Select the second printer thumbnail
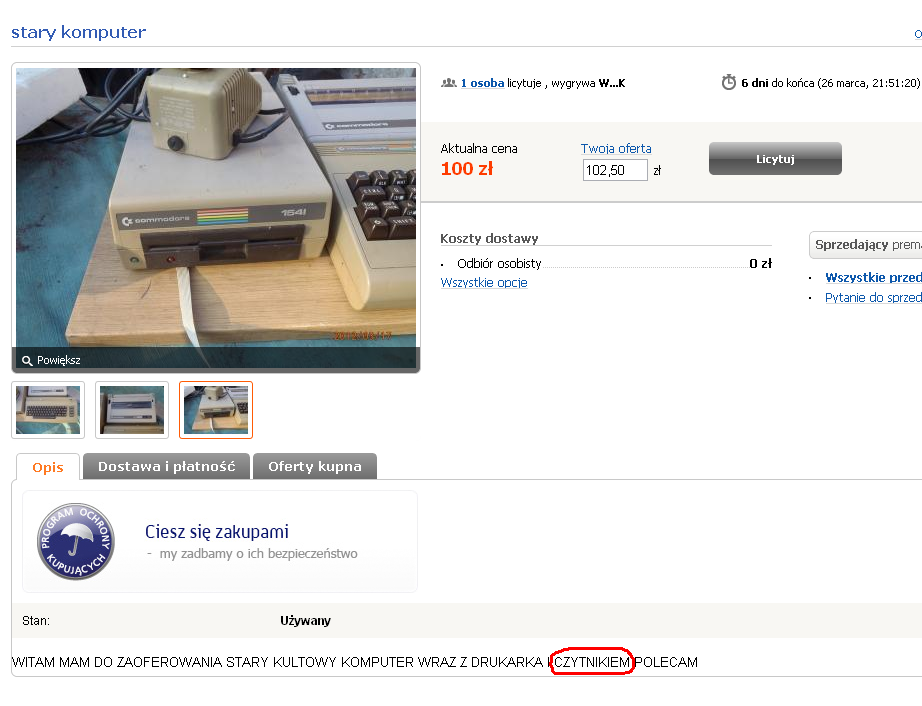The image size is (922, 706). pyautogui.click(x=132, y=410)
